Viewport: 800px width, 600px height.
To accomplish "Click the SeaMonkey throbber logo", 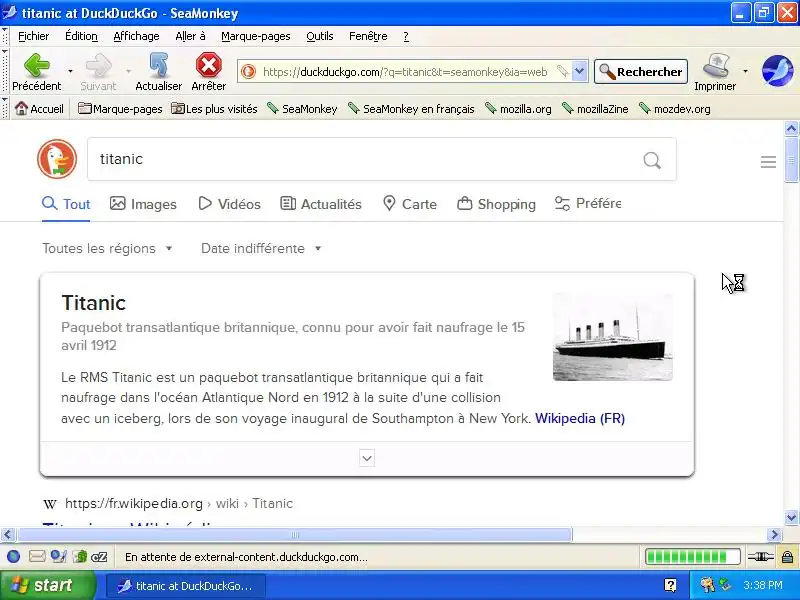I will [778, 71].
